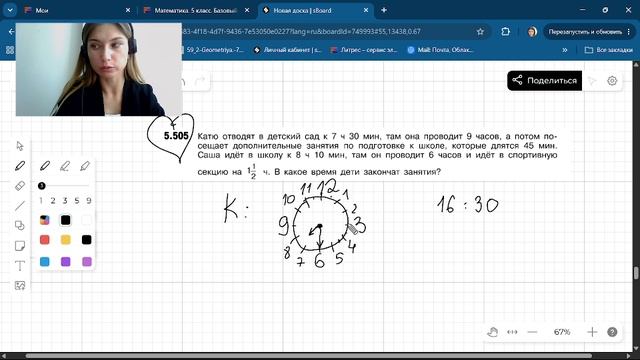
Task: Switch to the Мои tab
Action: pyautogui.click(x=78, y=10)
